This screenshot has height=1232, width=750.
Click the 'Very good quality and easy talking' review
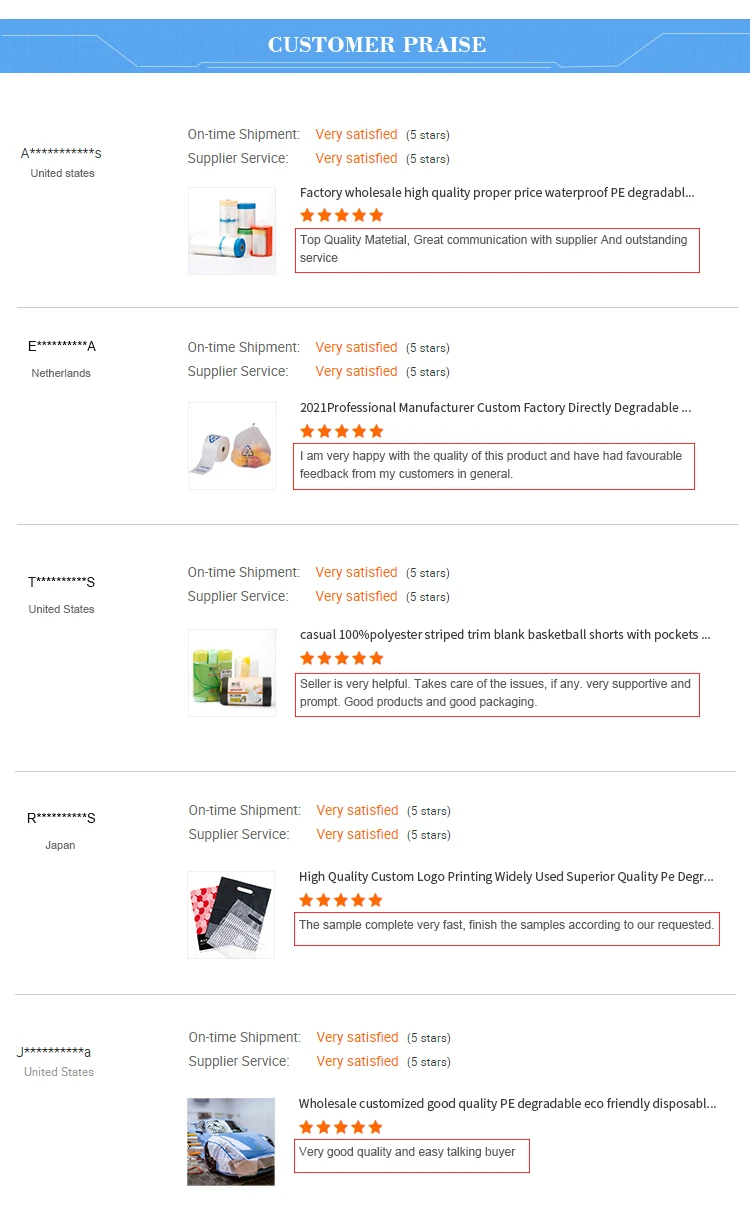point(411,1153)
